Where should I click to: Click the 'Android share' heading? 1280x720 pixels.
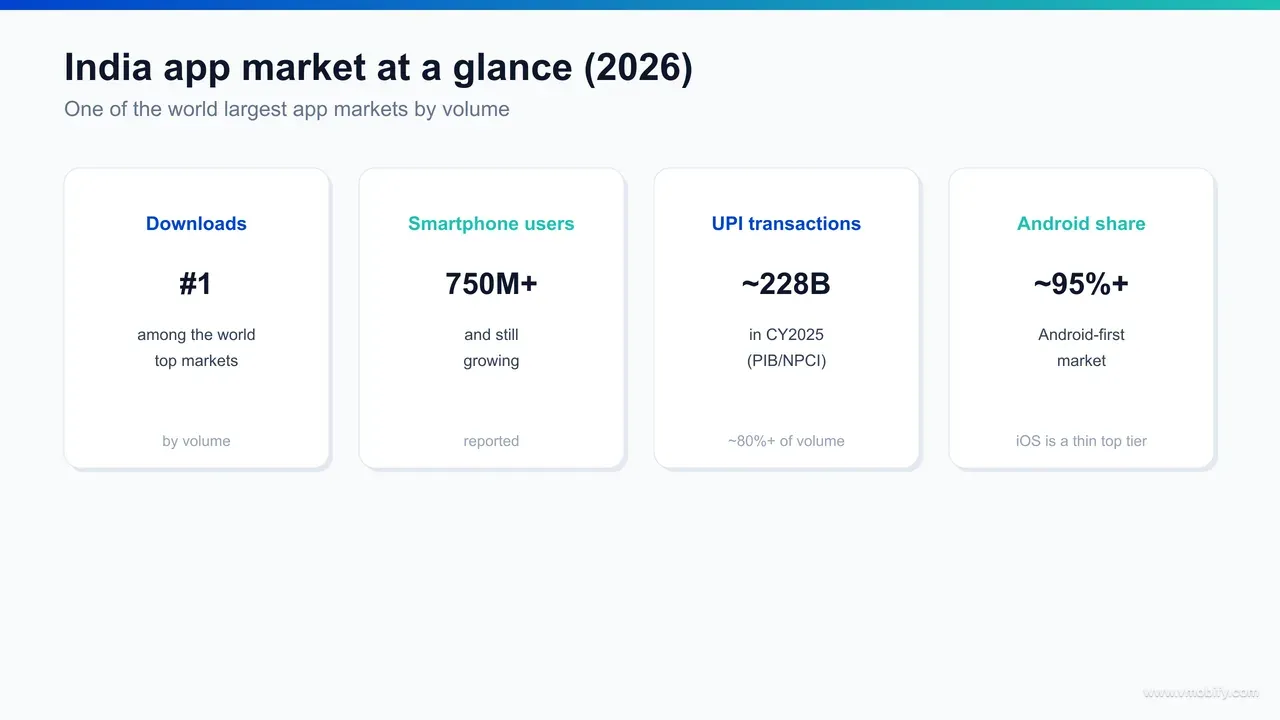[1081, 224]
